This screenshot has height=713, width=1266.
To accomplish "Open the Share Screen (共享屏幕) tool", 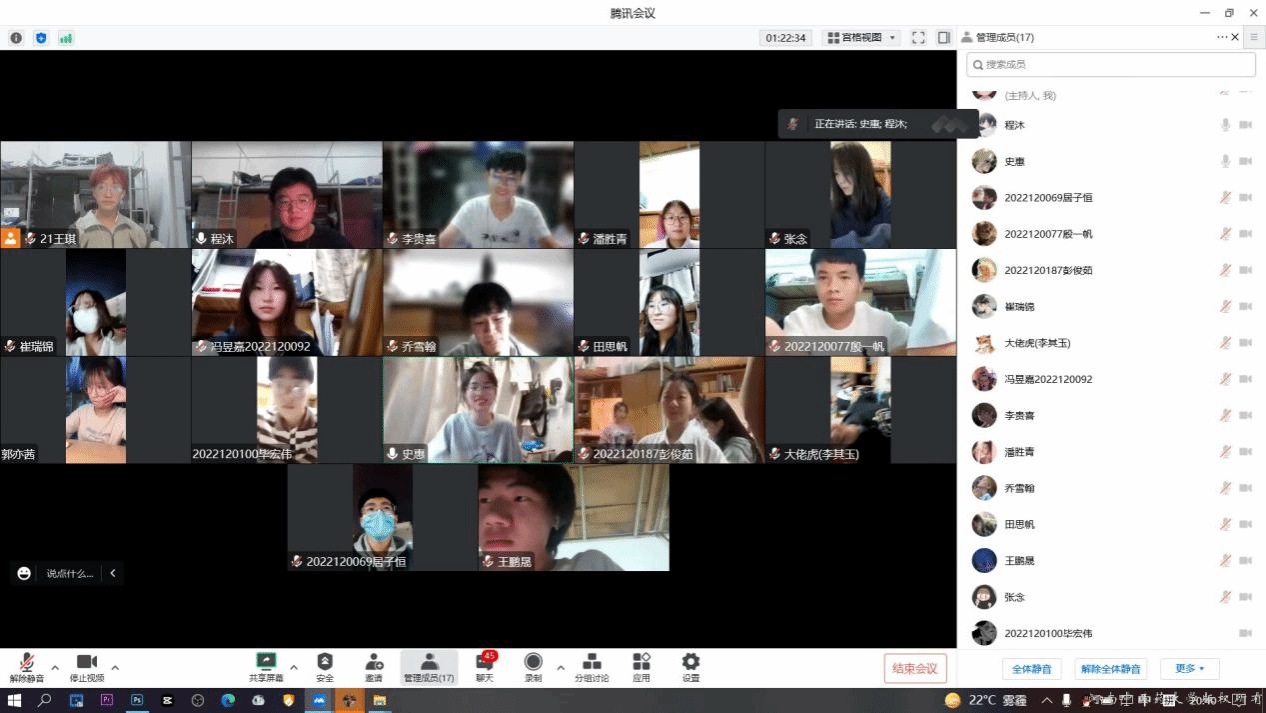I will (x=266, y=667).
